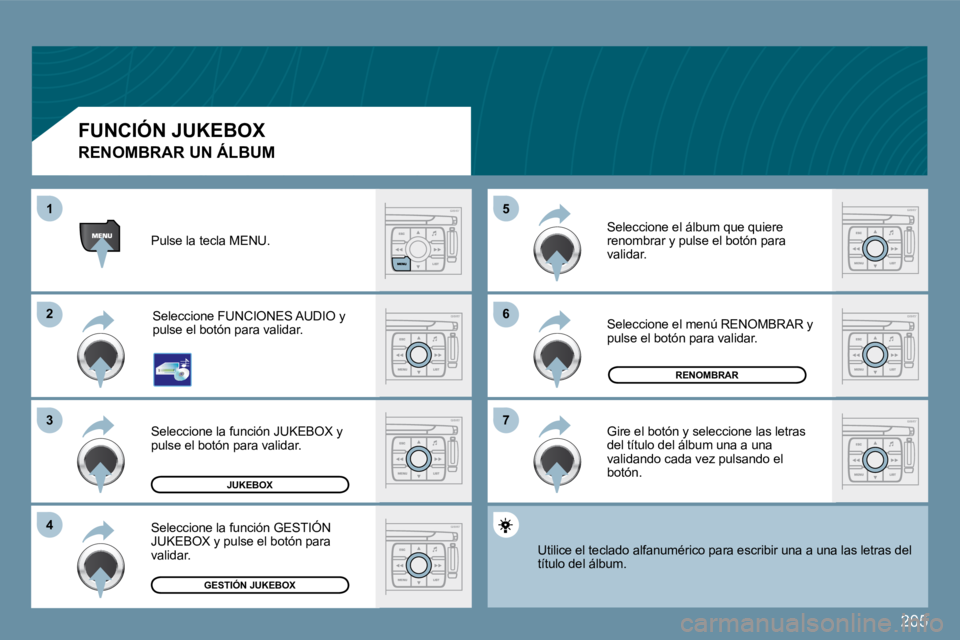Image resolution: width=960 pixels, height=640 pixels.
Task: Click the text 'Seleccione FUNCIONES AUDIO y pulse el botón'
Action: coord(249,323)
